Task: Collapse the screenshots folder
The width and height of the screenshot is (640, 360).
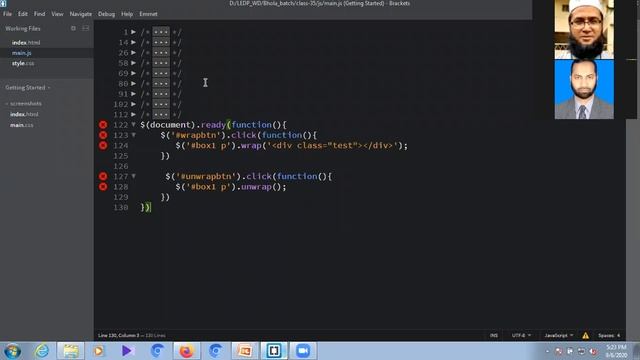Action: click(x=7, y=104)
